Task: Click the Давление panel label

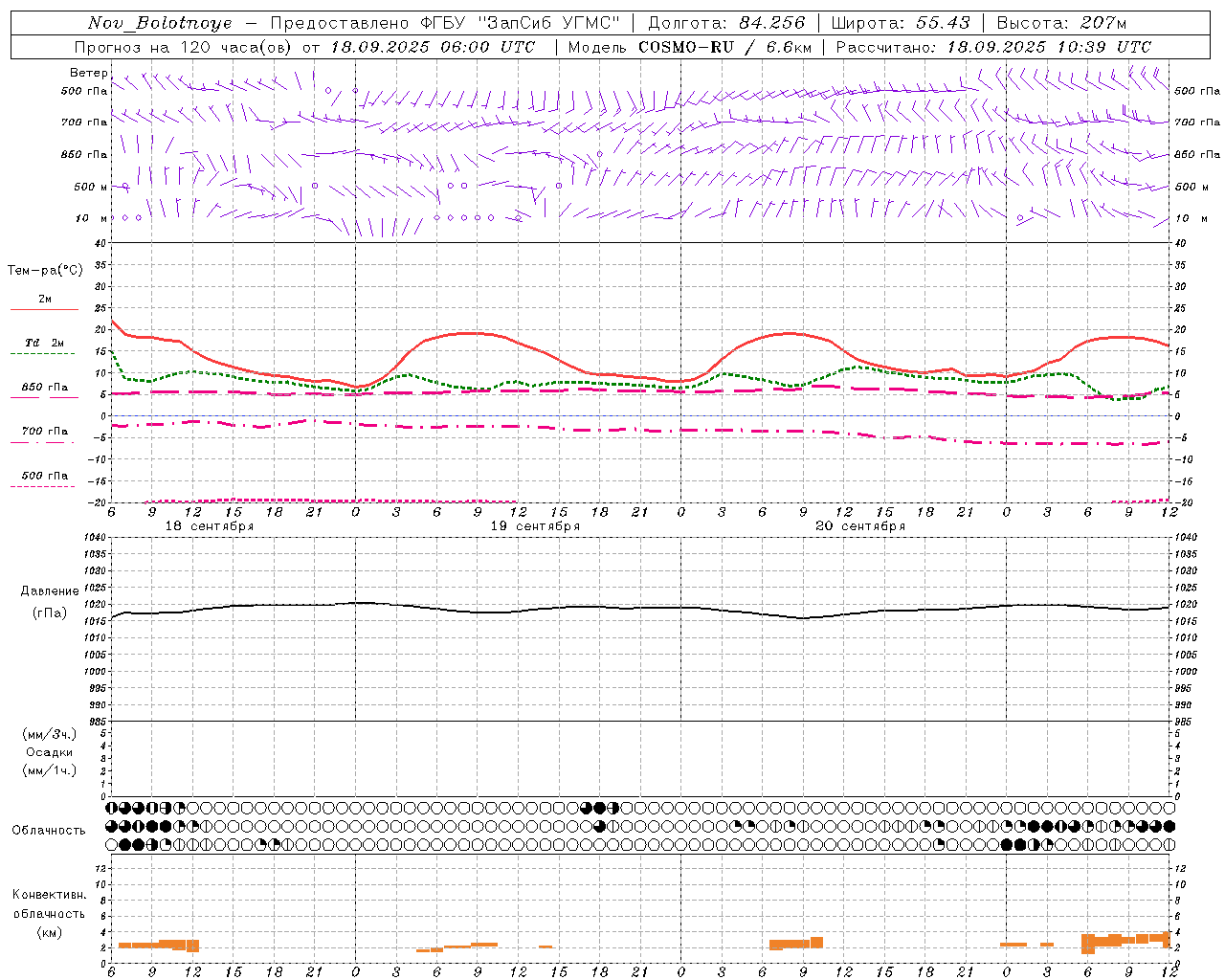Action: [50, 591]
